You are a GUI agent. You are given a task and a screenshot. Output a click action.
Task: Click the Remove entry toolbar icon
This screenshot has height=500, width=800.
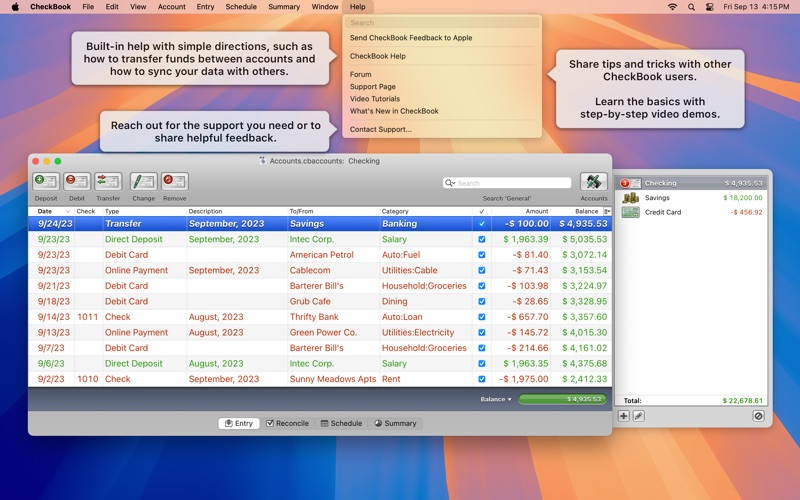click(174, 182)
